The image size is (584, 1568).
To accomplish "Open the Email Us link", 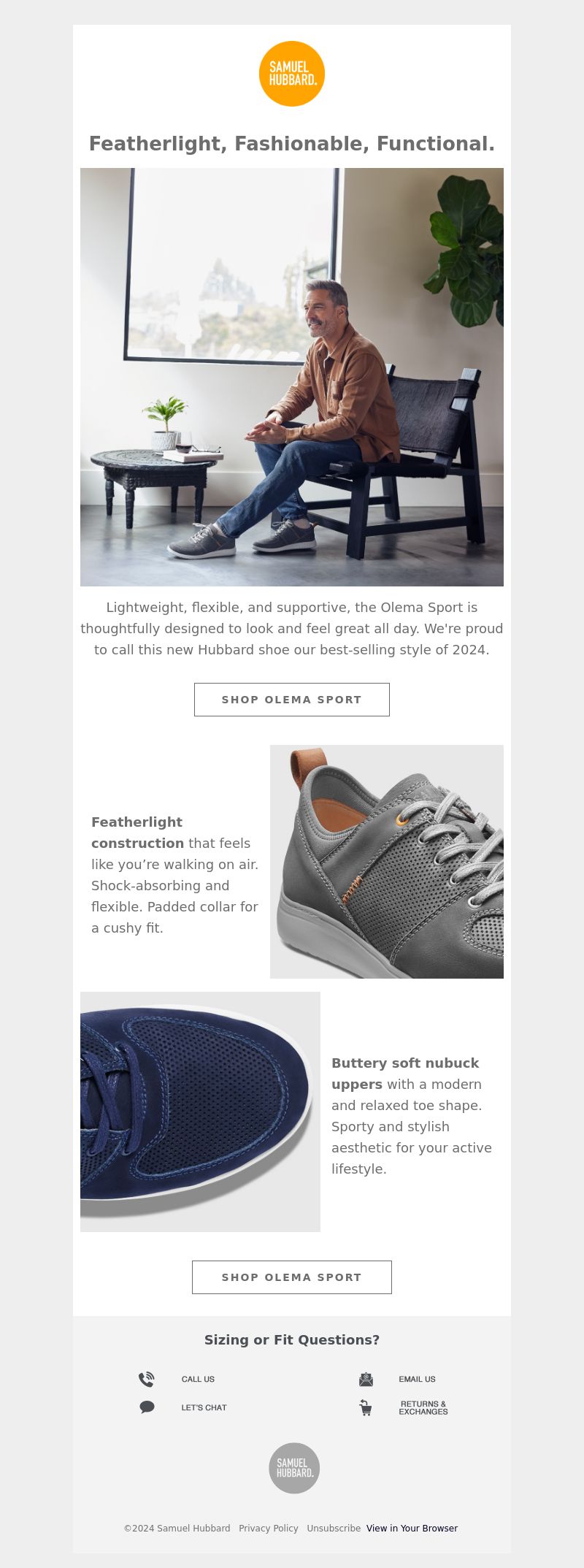I will [417, 1379].
